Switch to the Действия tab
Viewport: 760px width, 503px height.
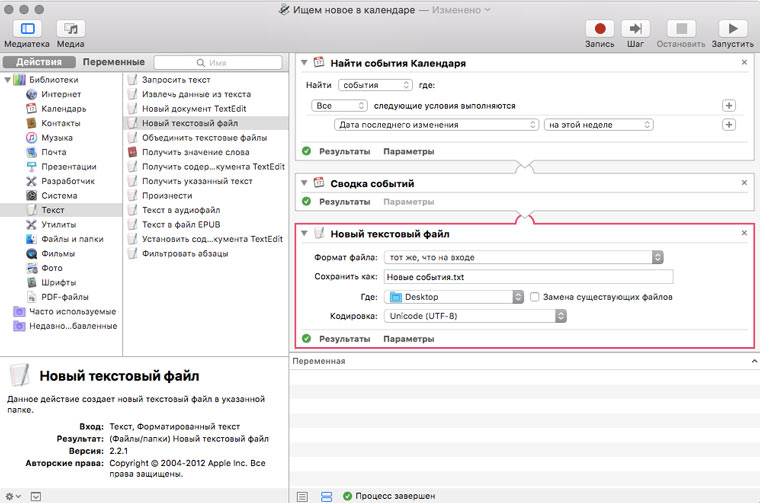[x=39, y=62]
